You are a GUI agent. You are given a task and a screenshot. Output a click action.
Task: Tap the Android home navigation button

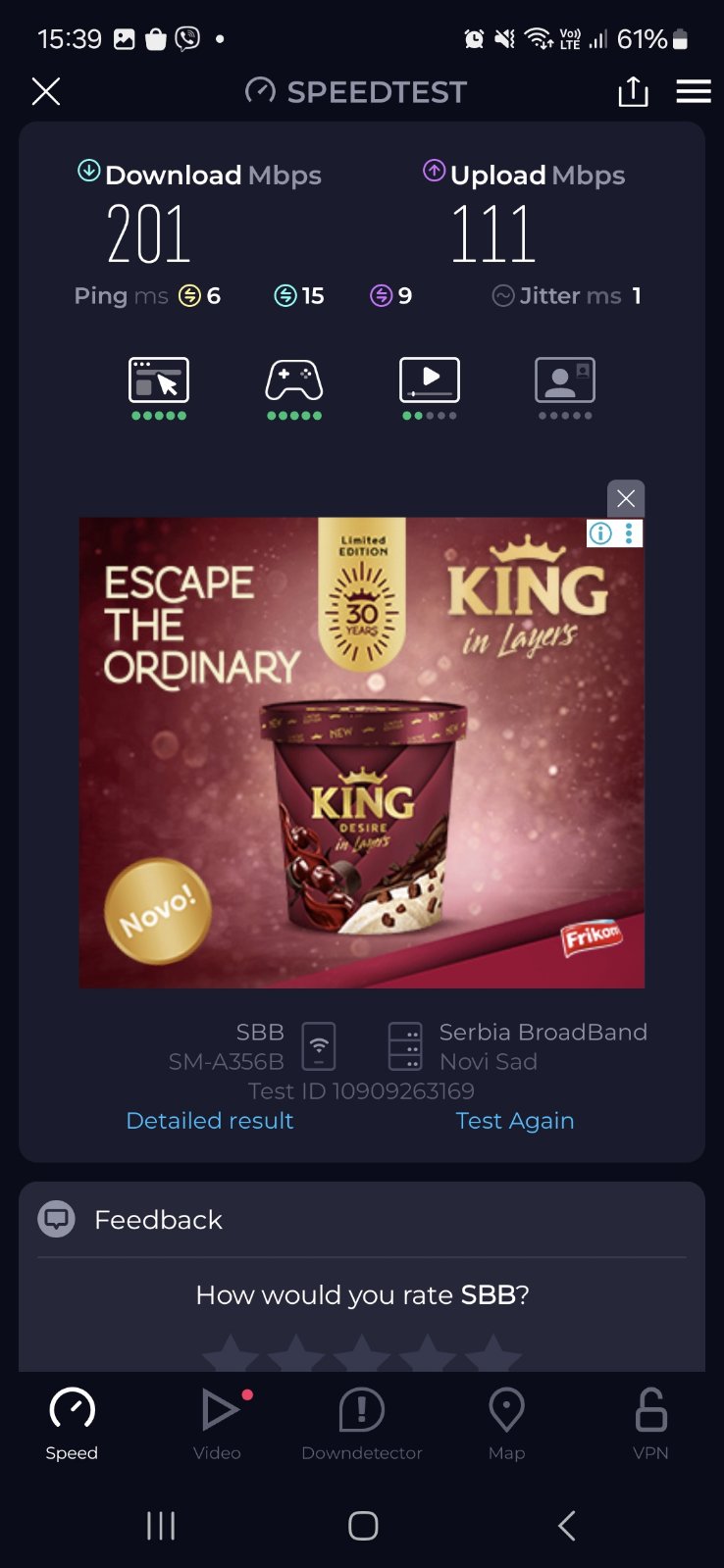click(x=363, y=1525)
